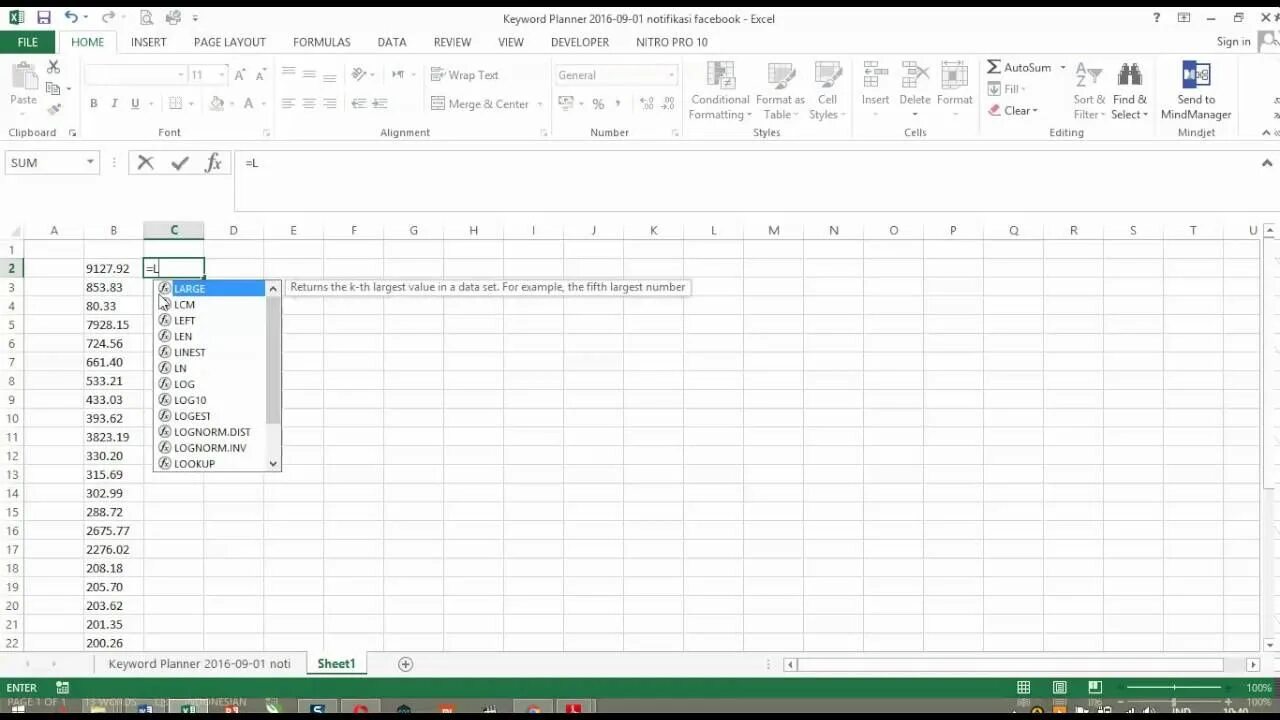The height and width of the screenshot is (720, 1280).
Task: Select LEN in the function list
Action: click(x=210, y=336)
